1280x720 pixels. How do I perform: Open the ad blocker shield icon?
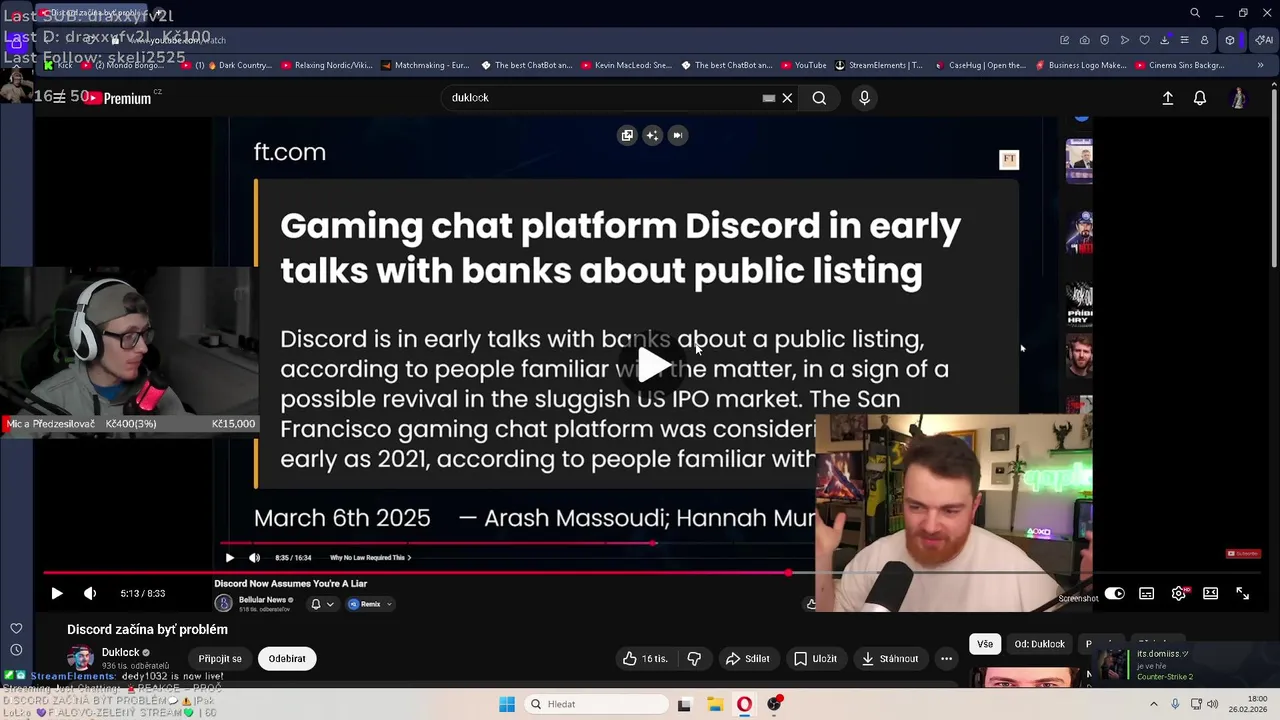pyautogui.click(x=1105, y=40)
